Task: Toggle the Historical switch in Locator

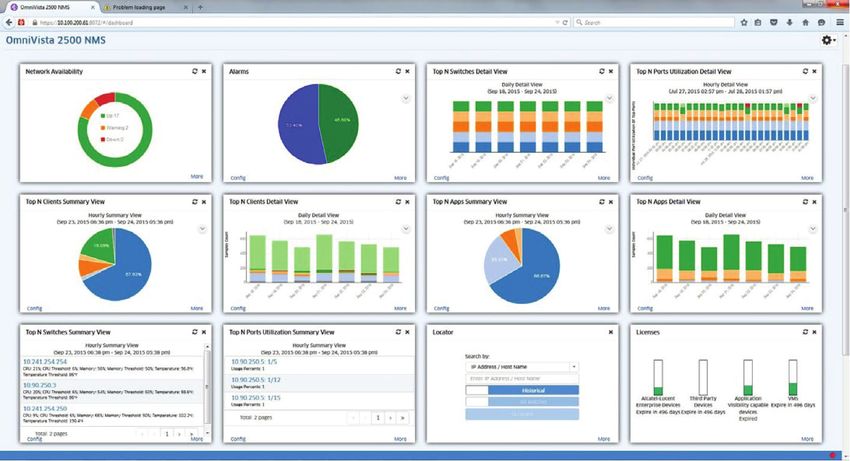Action: pos(522,390)
